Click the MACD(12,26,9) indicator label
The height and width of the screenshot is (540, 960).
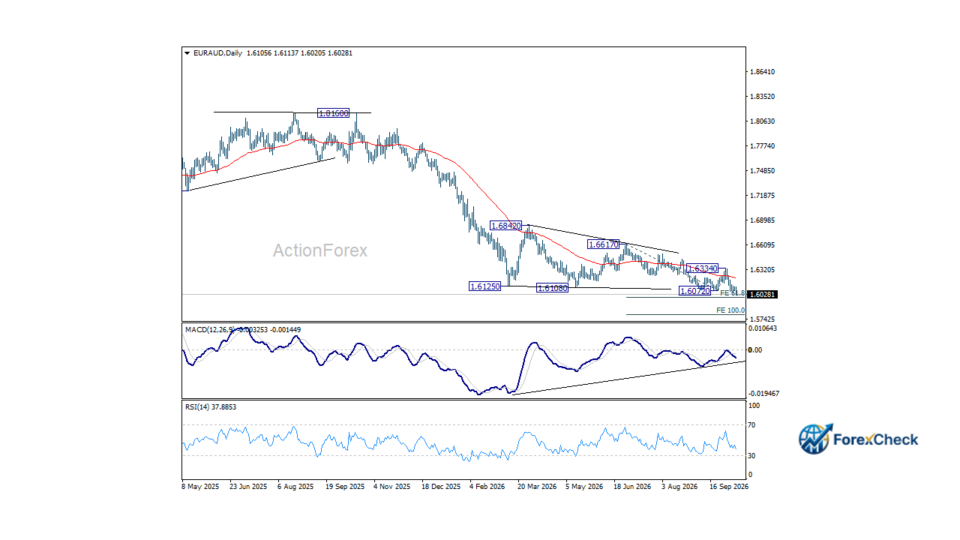point(212,330)
